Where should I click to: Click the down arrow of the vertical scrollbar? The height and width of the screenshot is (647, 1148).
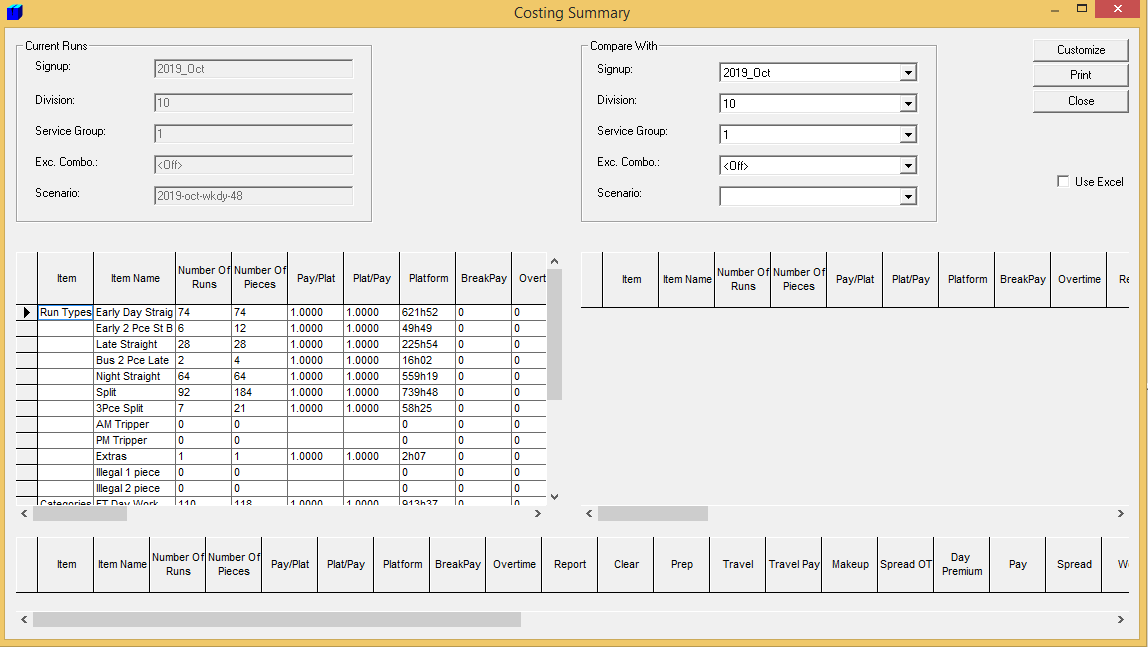tap(554, 495)
